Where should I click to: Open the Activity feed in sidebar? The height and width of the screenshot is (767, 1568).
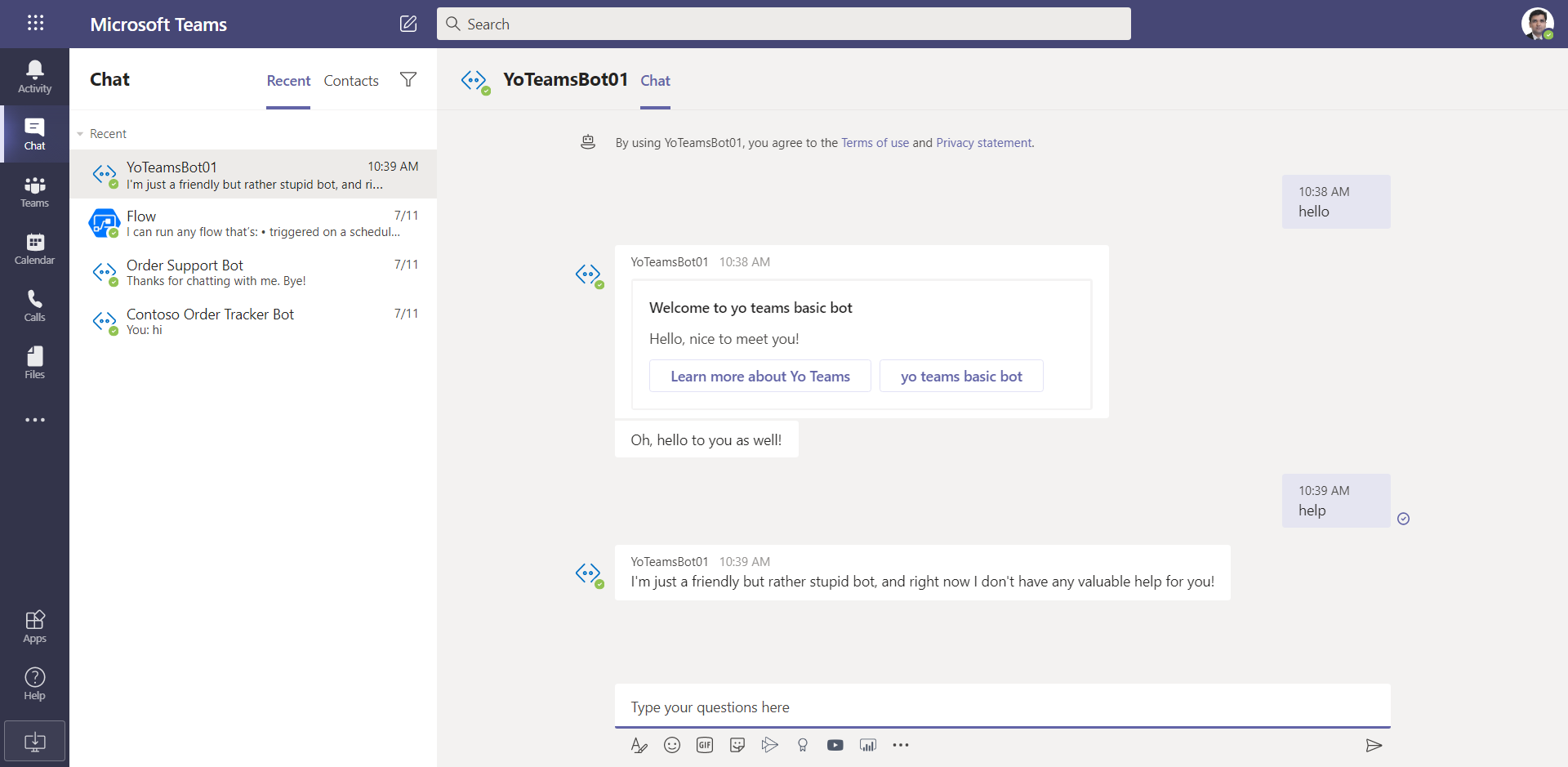point(34,77)
